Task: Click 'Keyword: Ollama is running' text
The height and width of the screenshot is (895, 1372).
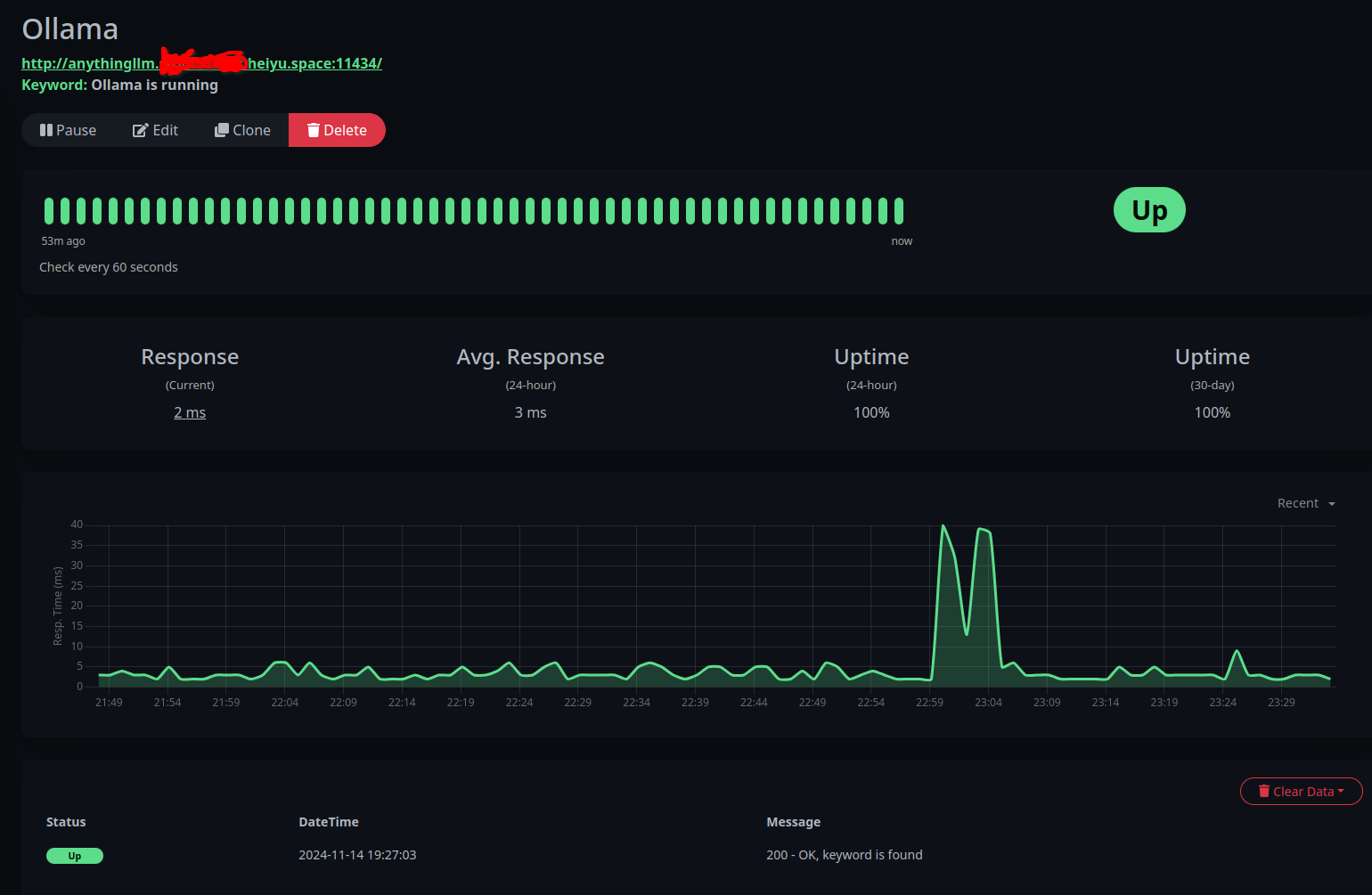Action: click(119, 85)
